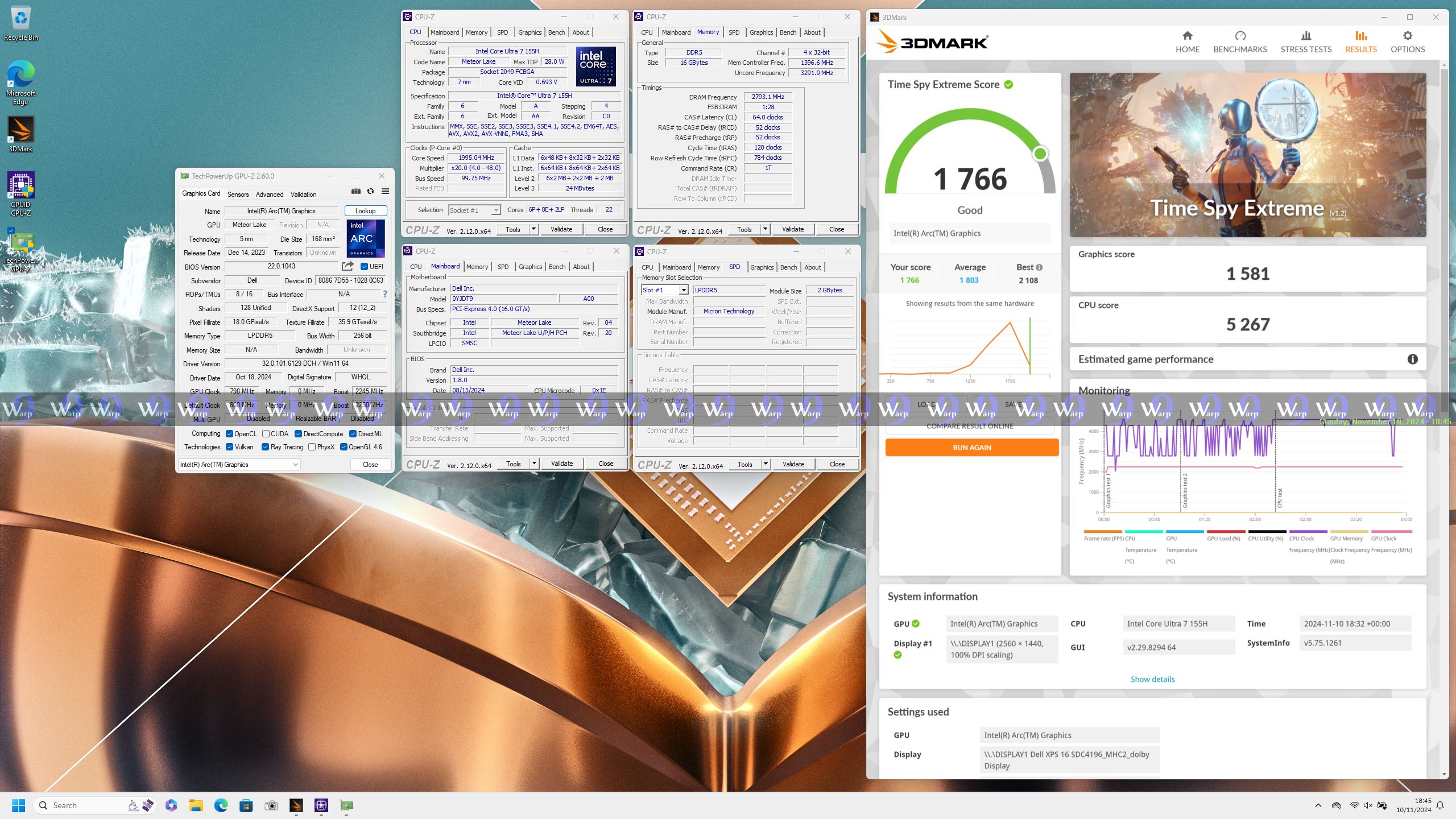Click the Windows Start button
Viewport: 1456px width, 819px height.
tap(18, 805)
